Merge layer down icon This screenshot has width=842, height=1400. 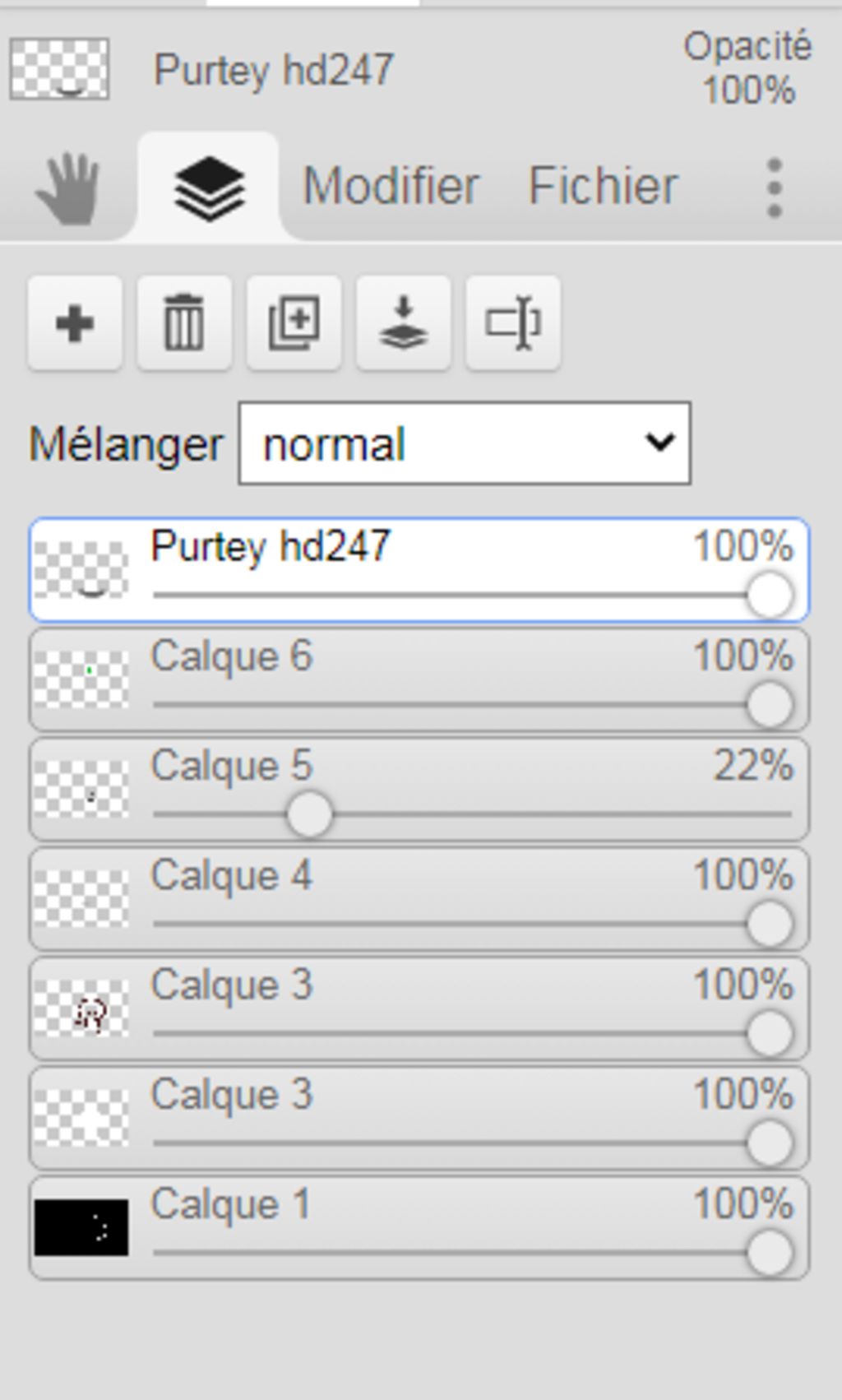[x=403, y=322]
